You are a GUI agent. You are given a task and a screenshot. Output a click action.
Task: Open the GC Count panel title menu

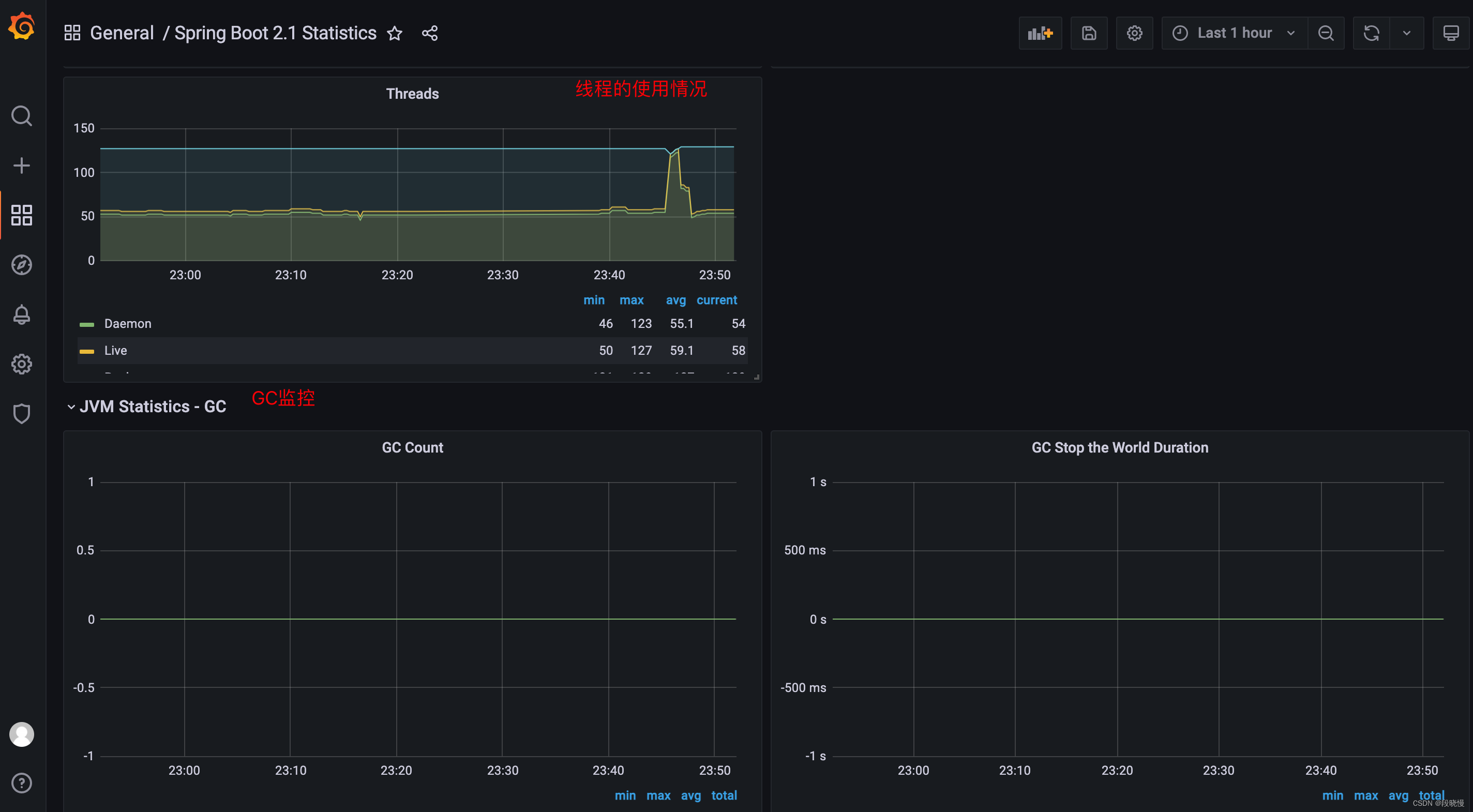coord(412,448)
